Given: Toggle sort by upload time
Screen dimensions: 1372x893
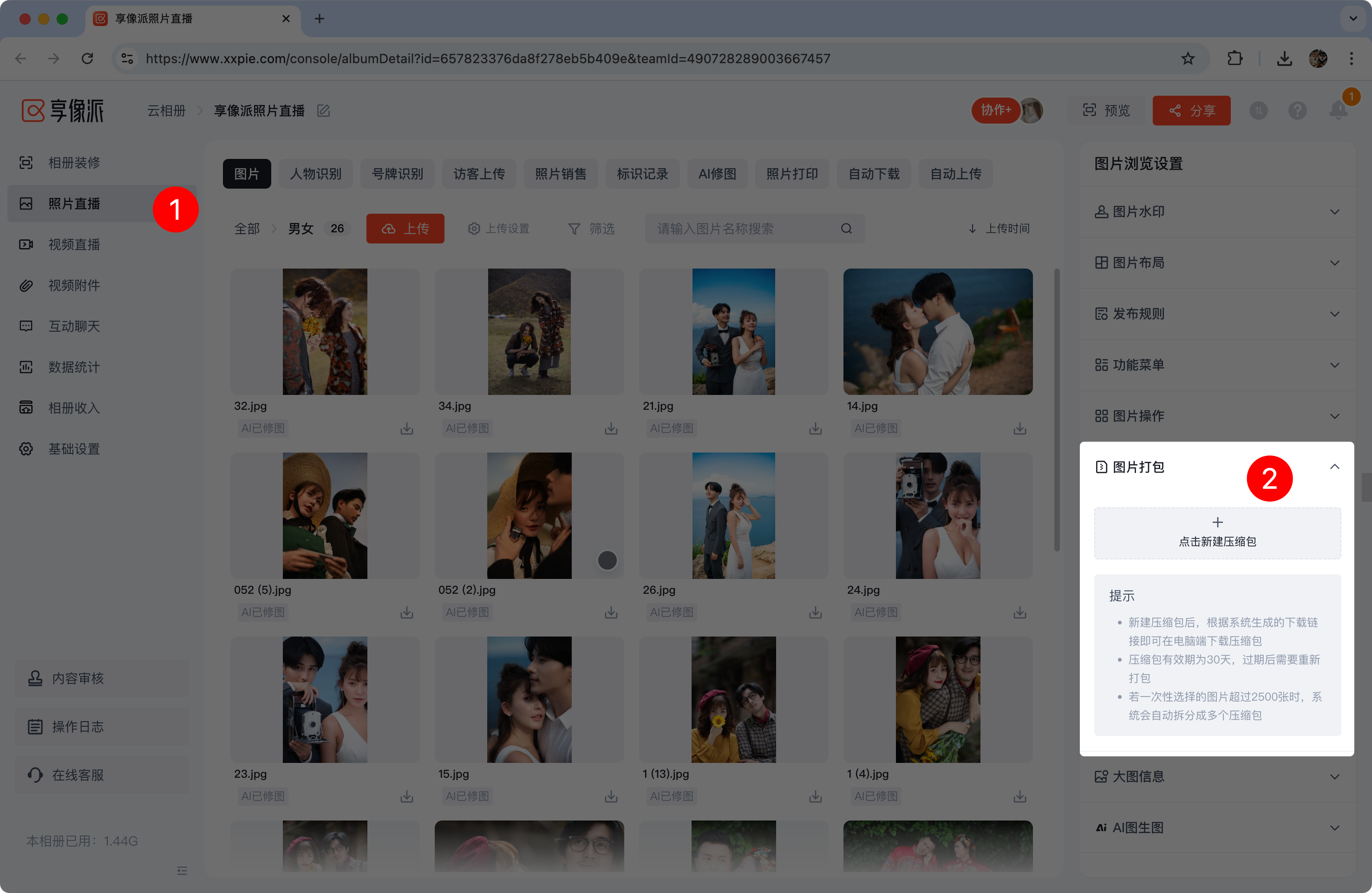Looking at the screenshot, I should coord(999,229).
